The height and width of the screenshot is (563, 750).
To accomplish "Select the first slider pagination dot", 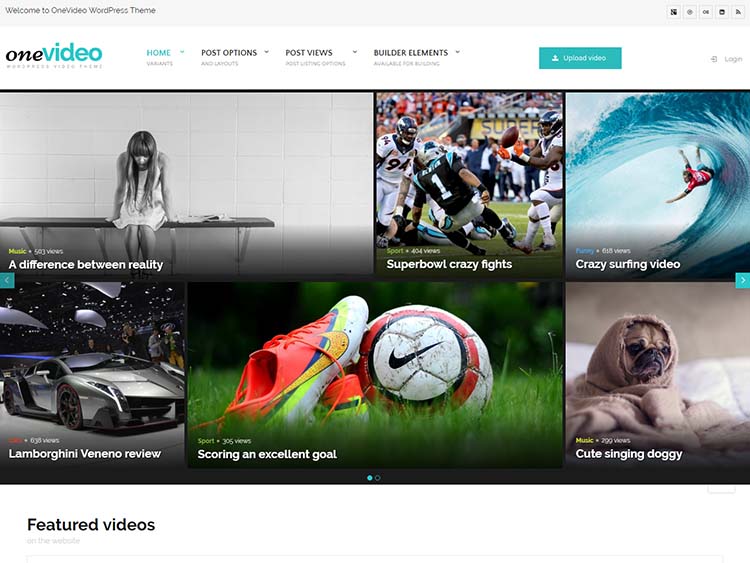I will pyautogui.click(x=369, y=478).
